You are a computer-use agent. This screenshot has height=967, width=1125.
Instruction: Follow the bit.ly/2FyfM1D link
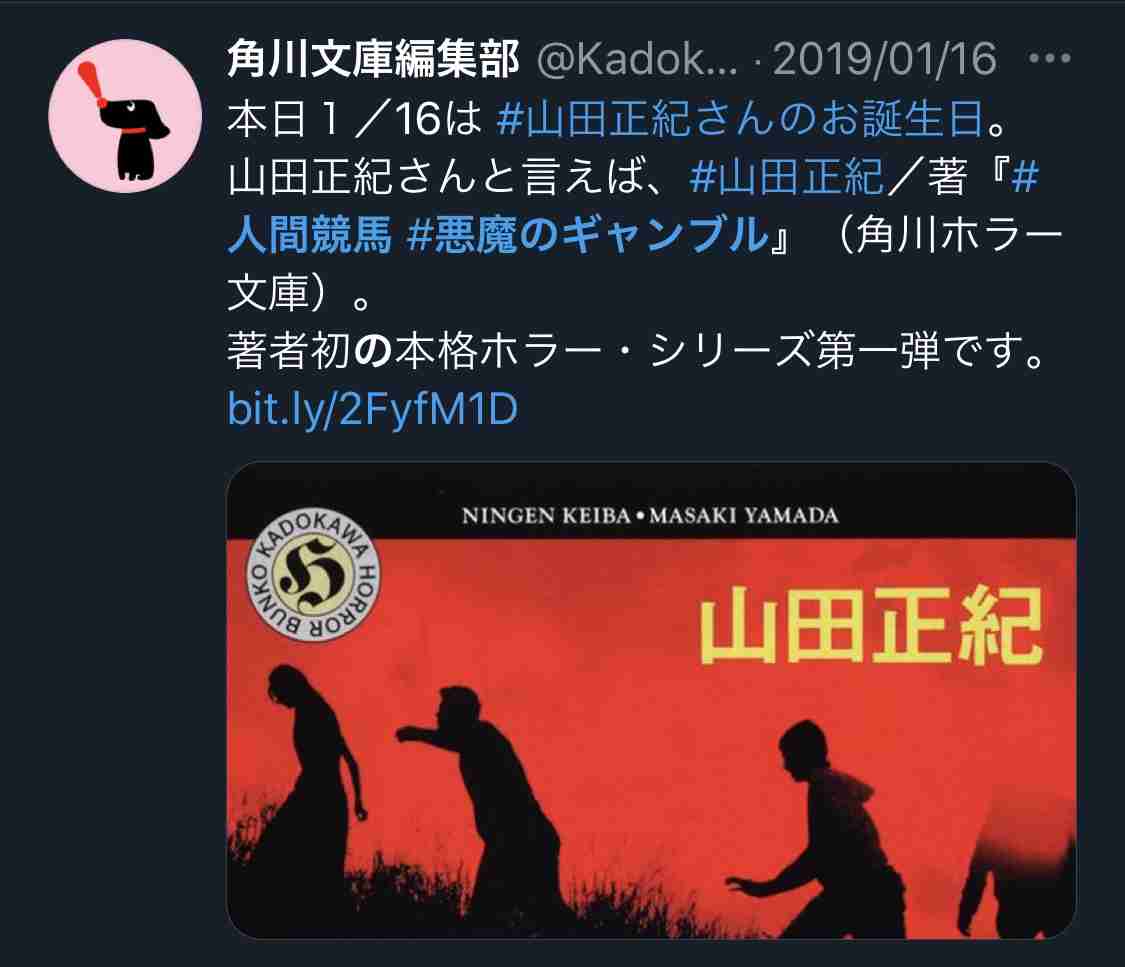372,409
